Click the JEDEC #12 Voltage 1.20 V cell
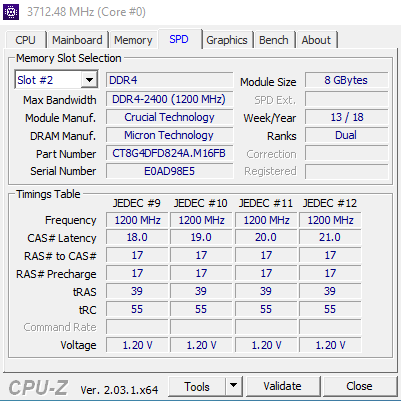 (x=330, y=345)
